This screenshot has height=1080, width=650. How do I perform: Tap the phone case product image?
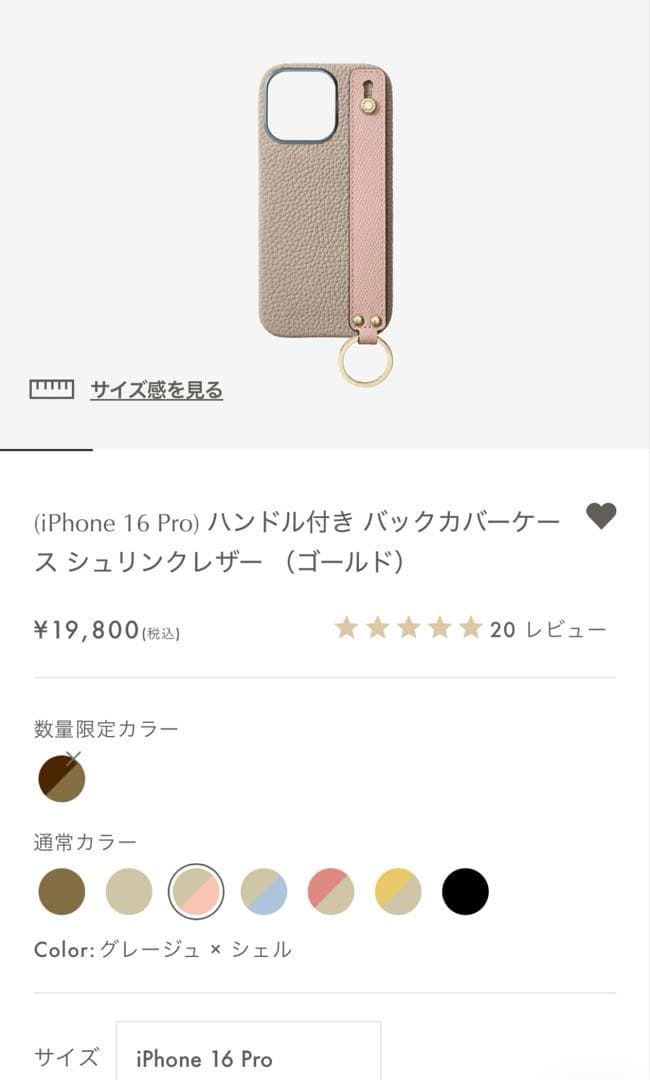[x=326, y=224]
